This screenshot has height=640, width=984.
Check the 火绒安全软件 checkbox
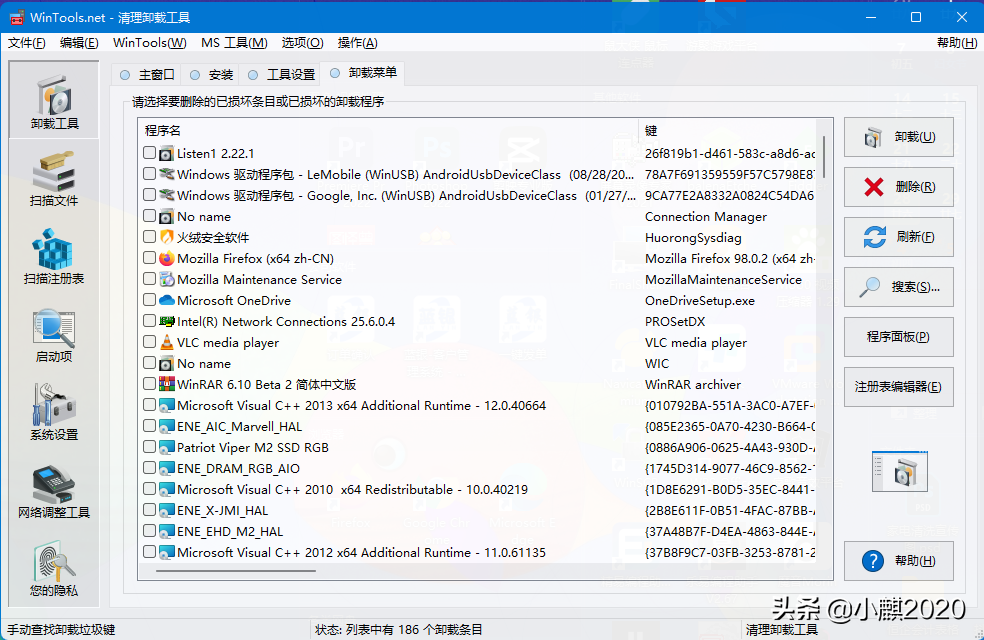pos(149,237)
